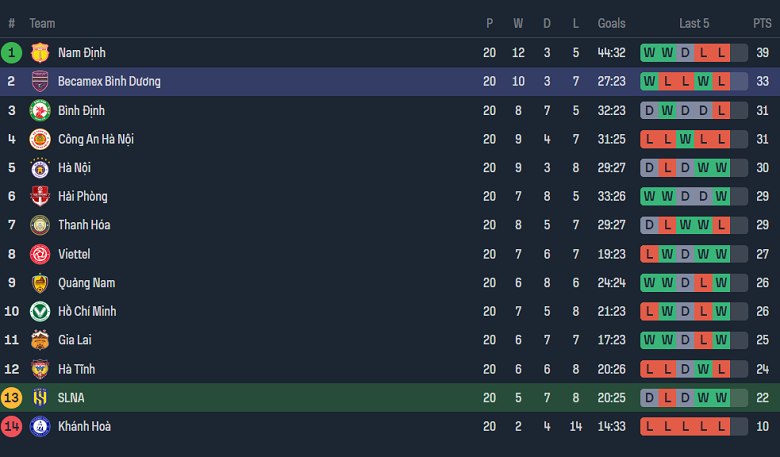Click the Khánh Hoà club logo
780x457 pixels.
pos(40,427)
